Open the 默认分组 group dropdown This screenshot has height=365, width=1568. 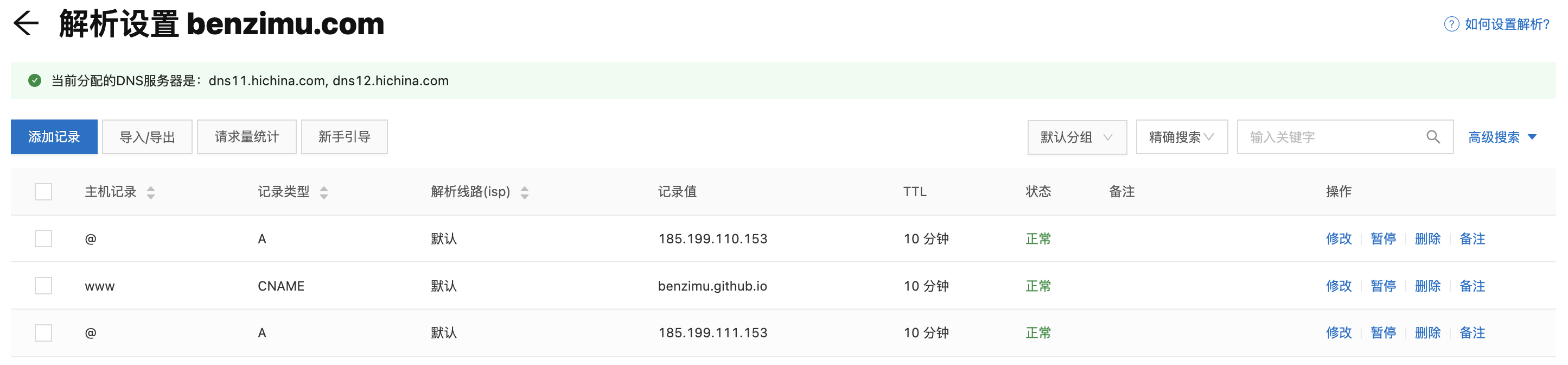point(1078,137)
